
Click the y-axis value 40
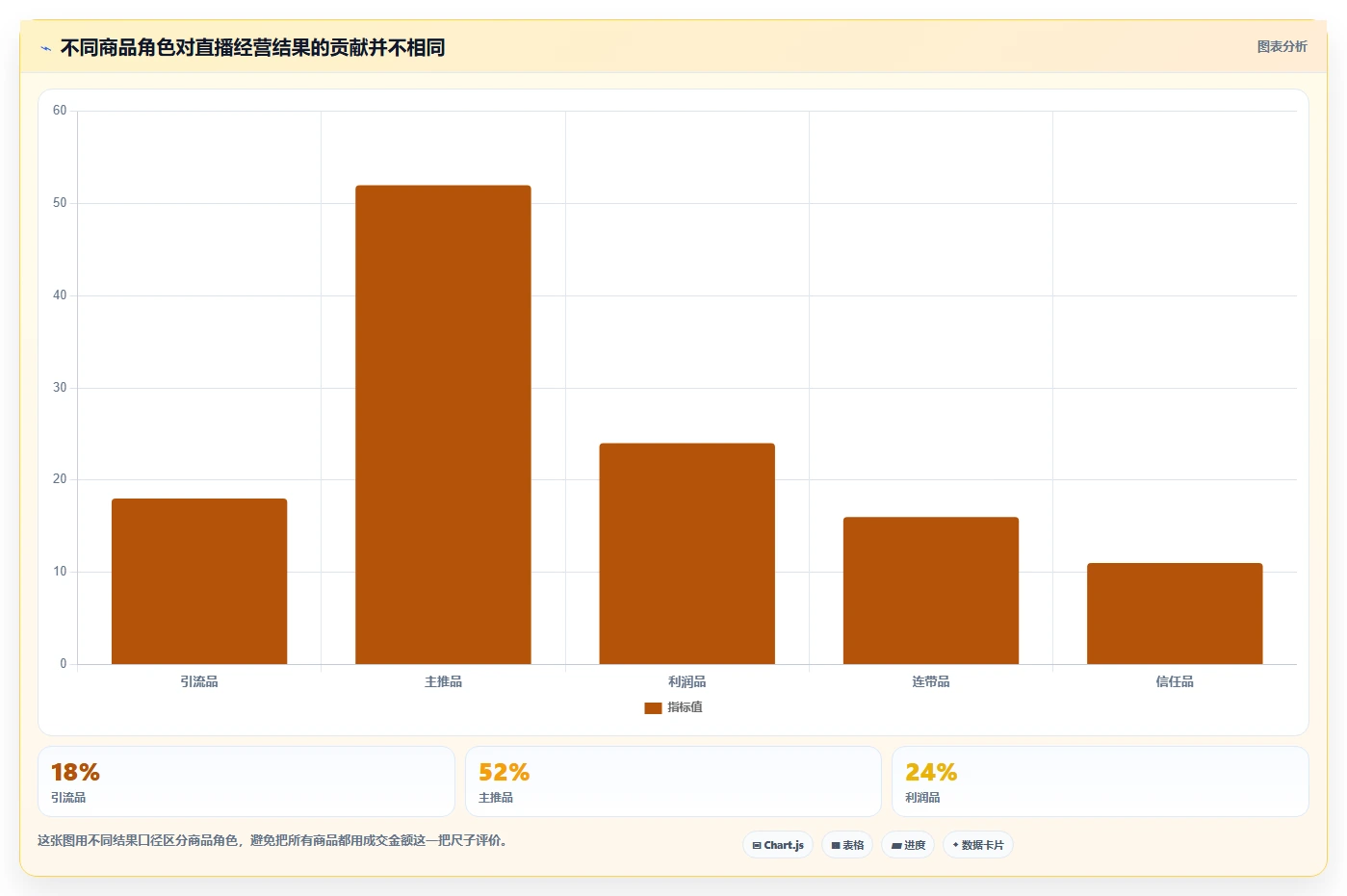coord(60,295)
